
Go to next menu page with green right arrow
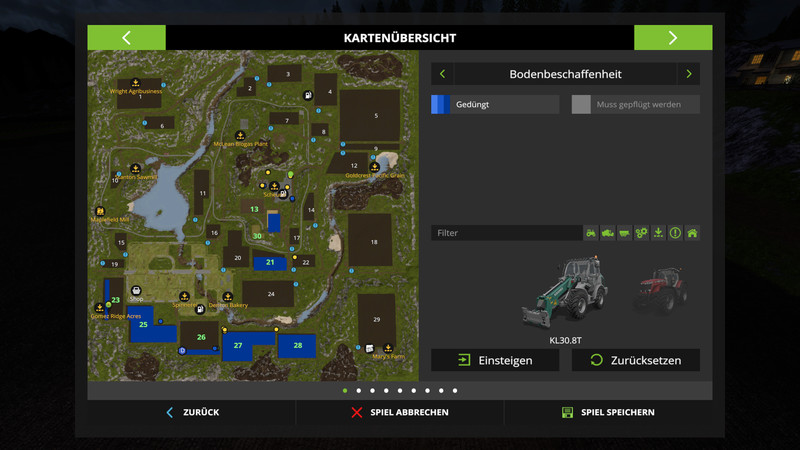pyautogui.click(x=673, y=38)
